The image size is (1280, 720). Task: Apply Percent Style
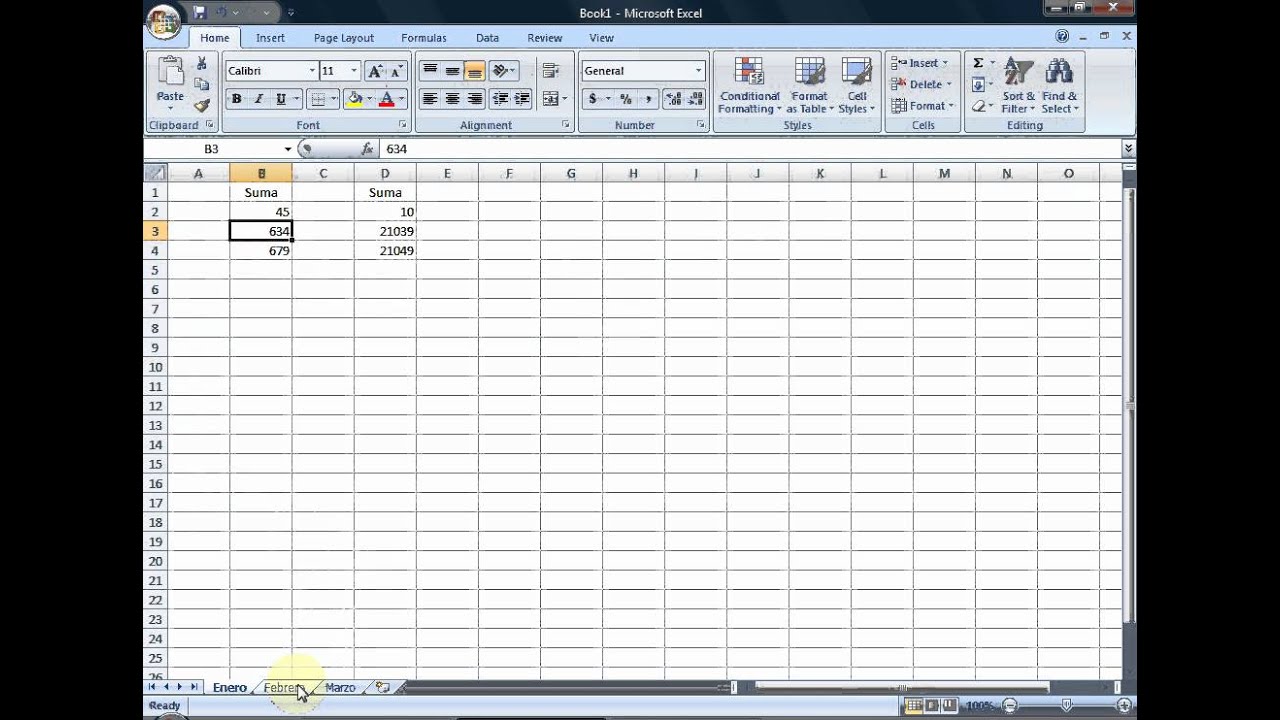pos(626,99)
